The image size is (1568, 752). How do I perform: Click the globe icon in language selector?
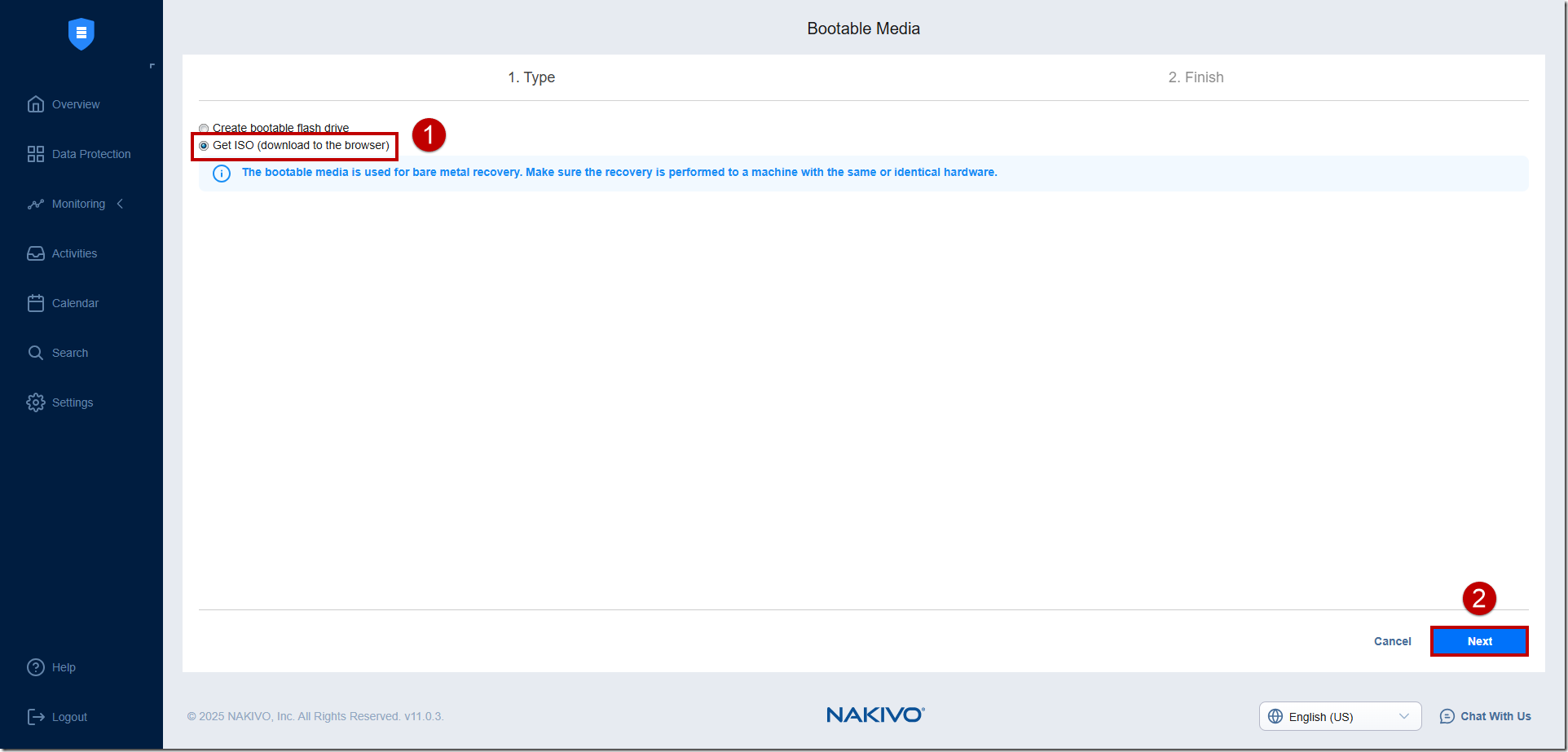tap(1275, 716)
